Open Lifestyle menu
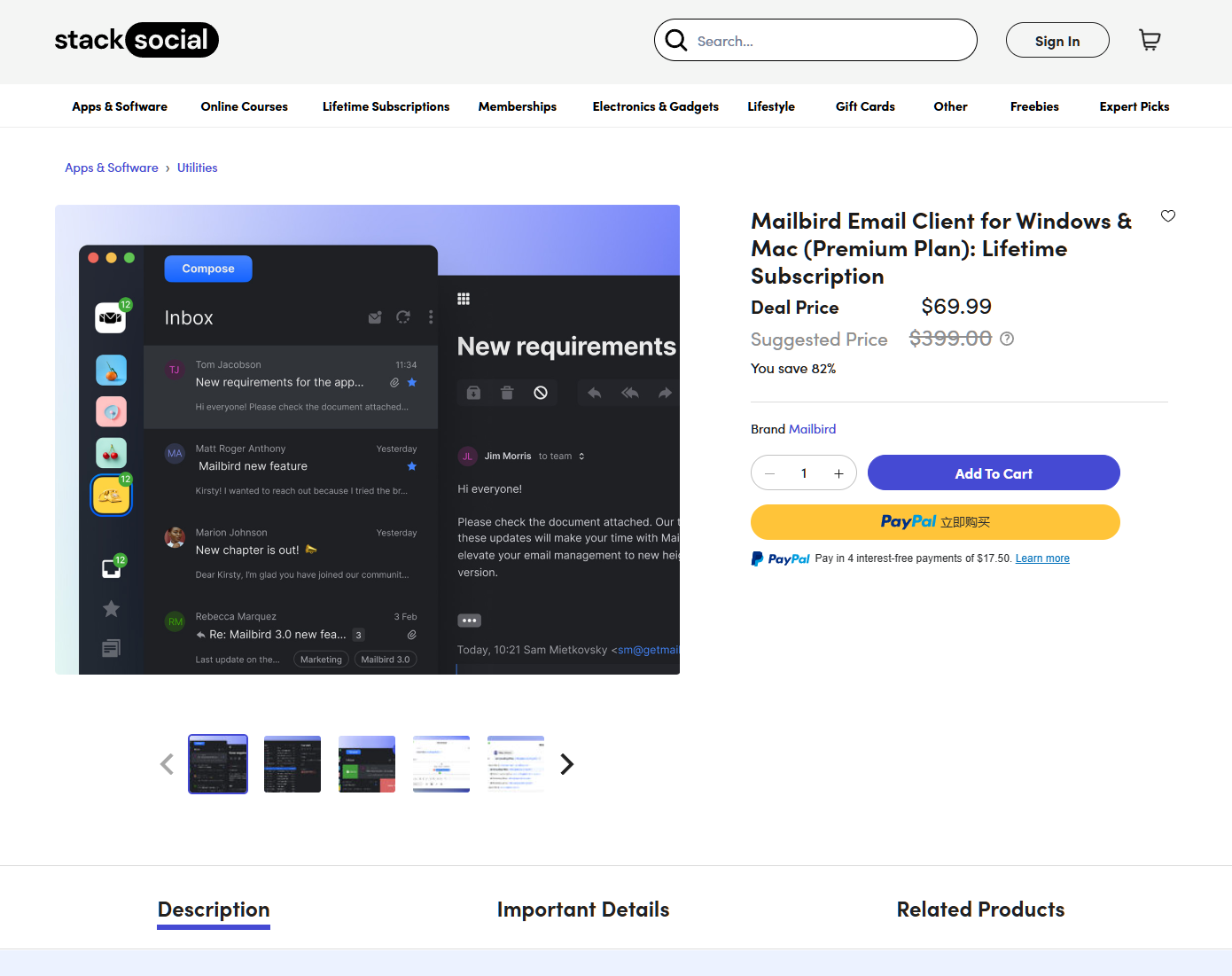The width and height of the screenshot is (1232, 976). 771,106
